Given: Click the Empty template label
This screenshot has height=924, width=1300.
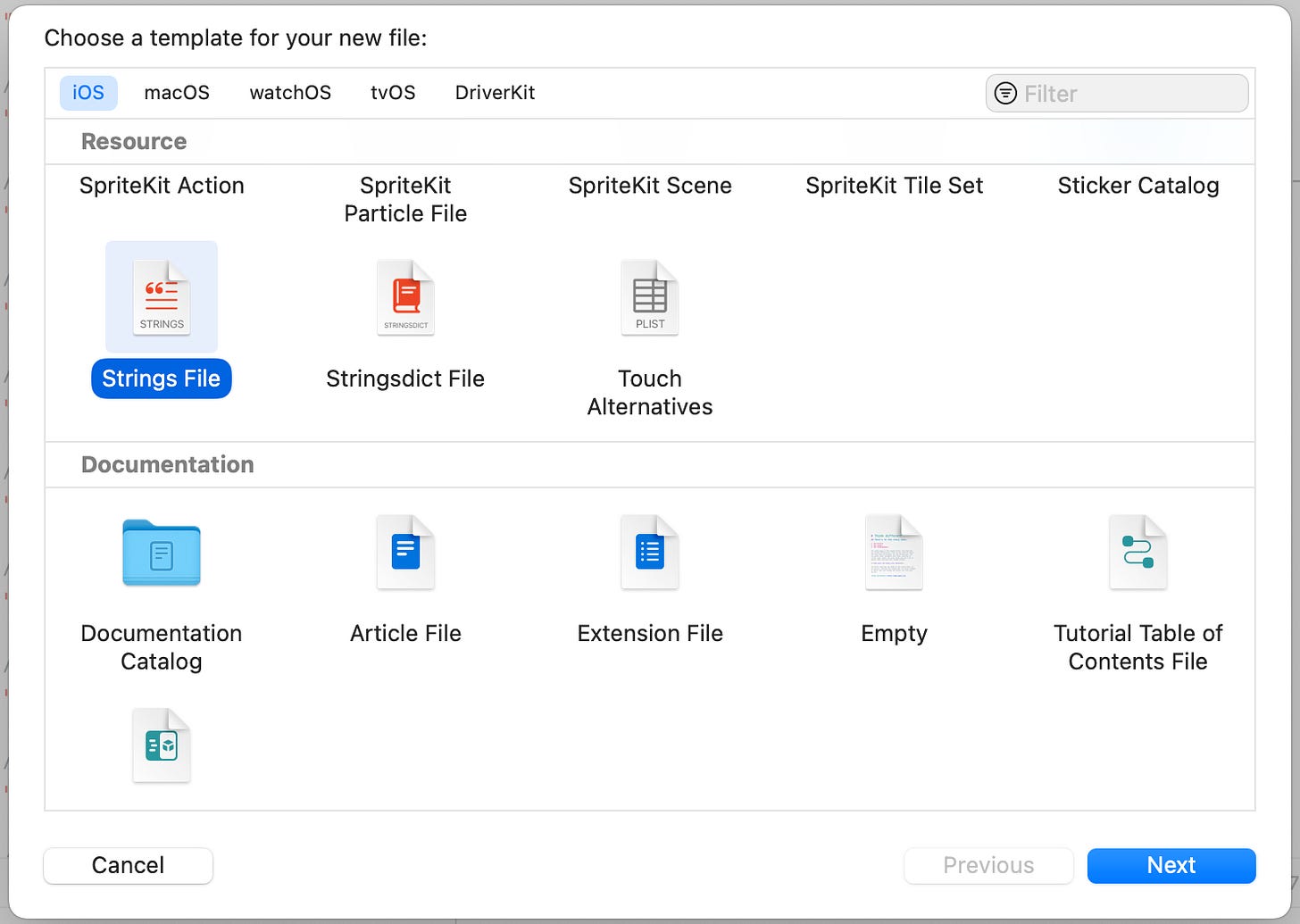Looking at the screenshot, I should click(894, 634).
